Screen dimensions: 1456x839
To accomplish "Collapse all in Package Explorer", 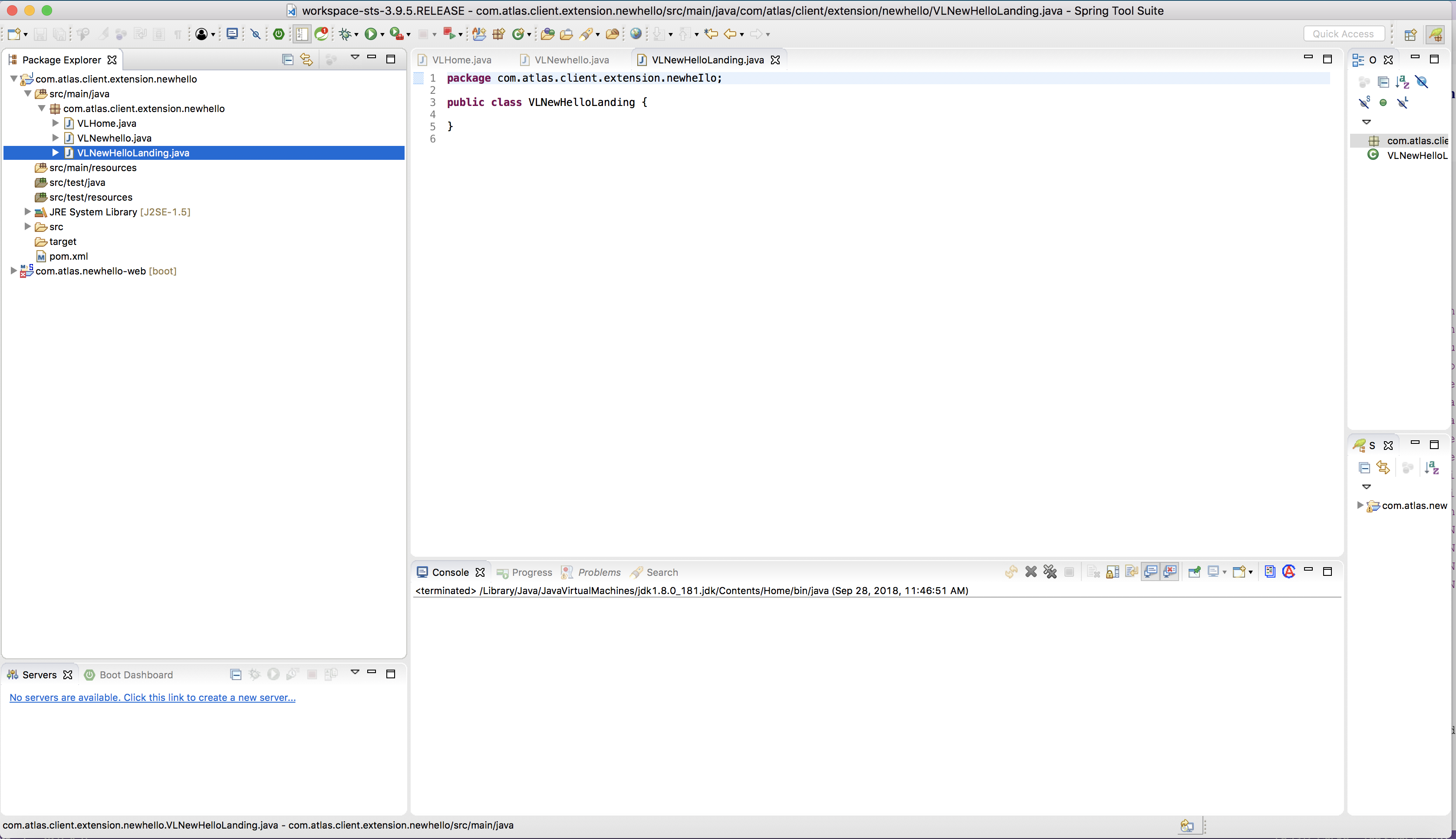I will (287, 59).
